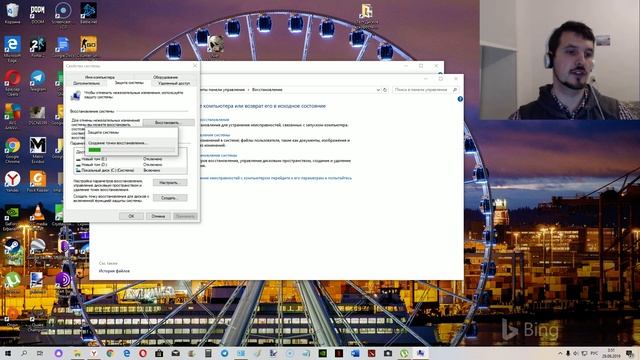Launch Yandex browser from the desktop
640x360 pixels.
12,181
